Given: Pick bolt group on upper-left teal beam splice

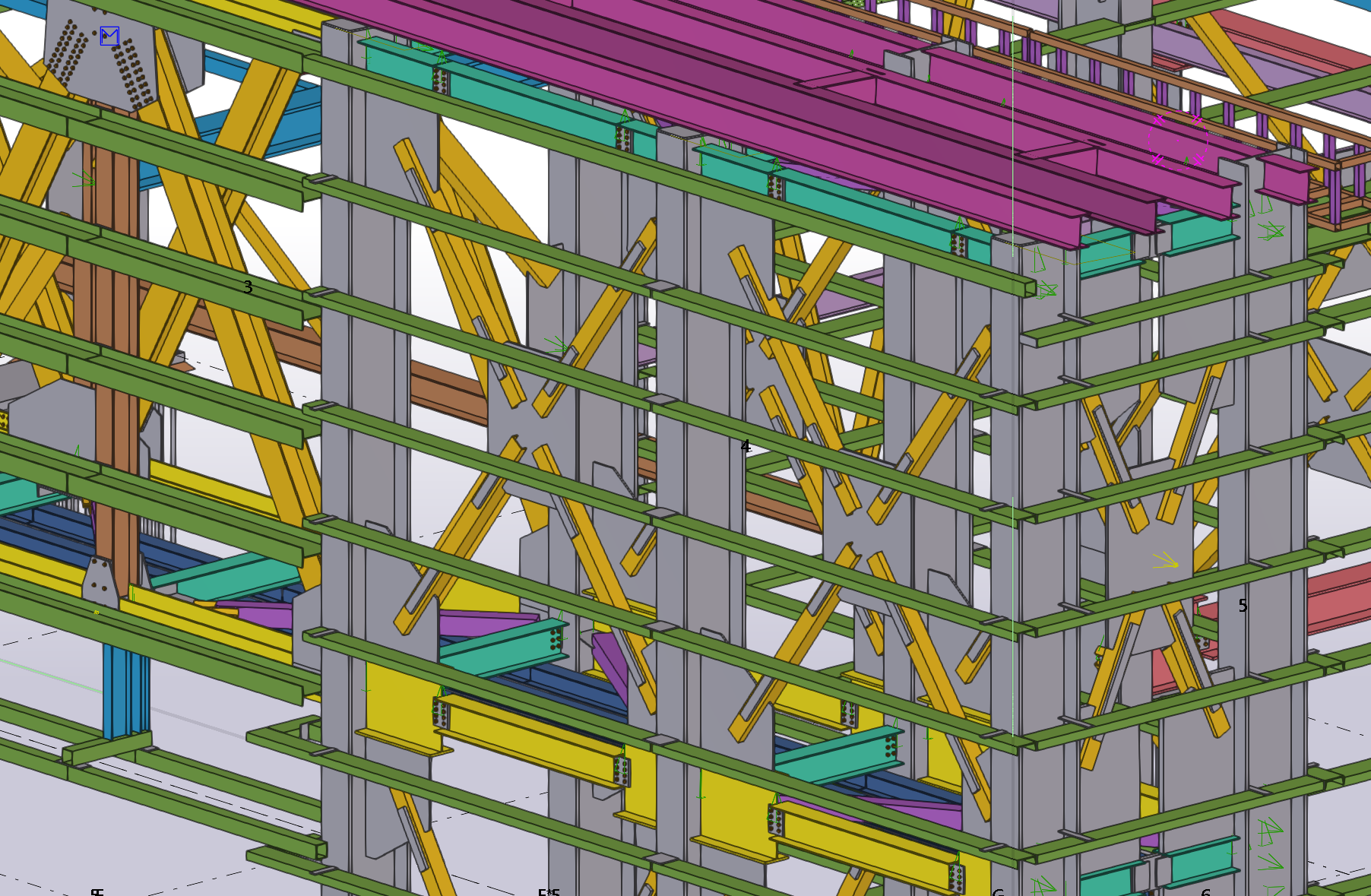Looking at the screenshot, I should [x=440, y=81].
